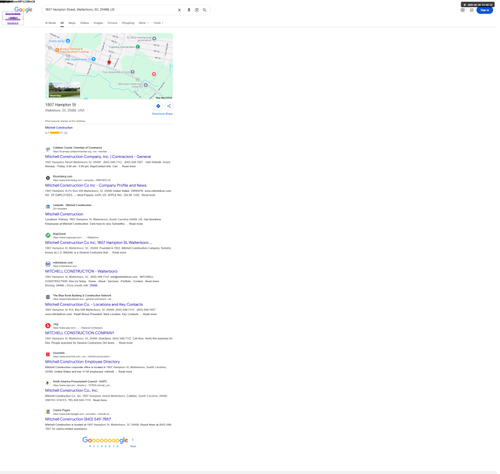The image size is (500, 474).
Task: Expand the More dropdown
Action: (x=143, y=23)
